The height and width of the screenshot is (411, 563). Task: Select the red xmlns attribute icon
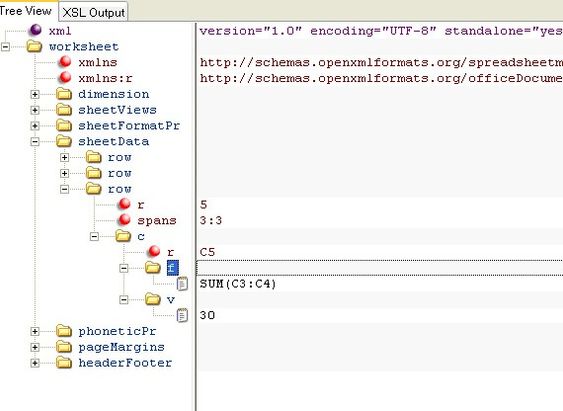pos(65,62)
